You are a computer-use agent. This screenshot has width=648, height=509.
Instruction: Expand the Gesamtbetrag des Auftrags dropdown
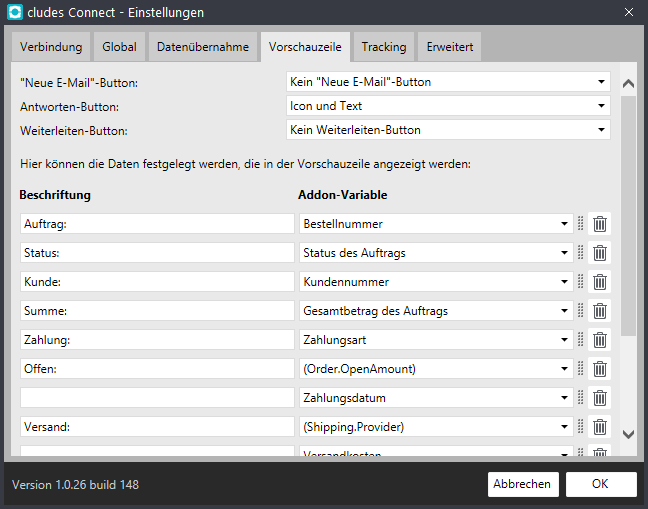click(x=436, y=311)
